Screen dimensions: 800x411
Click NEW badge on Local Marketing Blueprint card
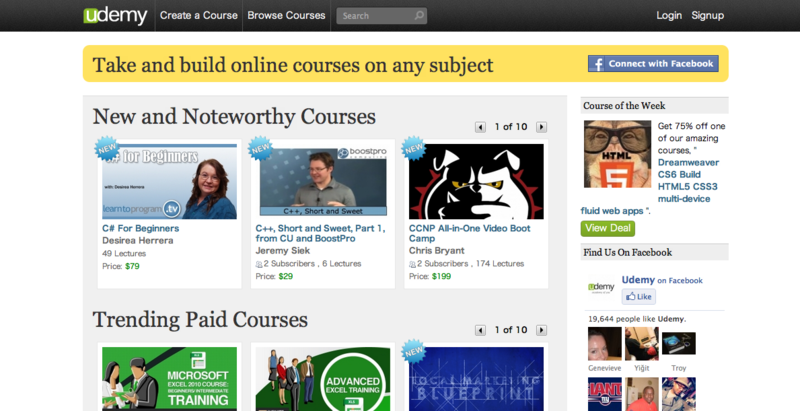click(x=414, y=351)
